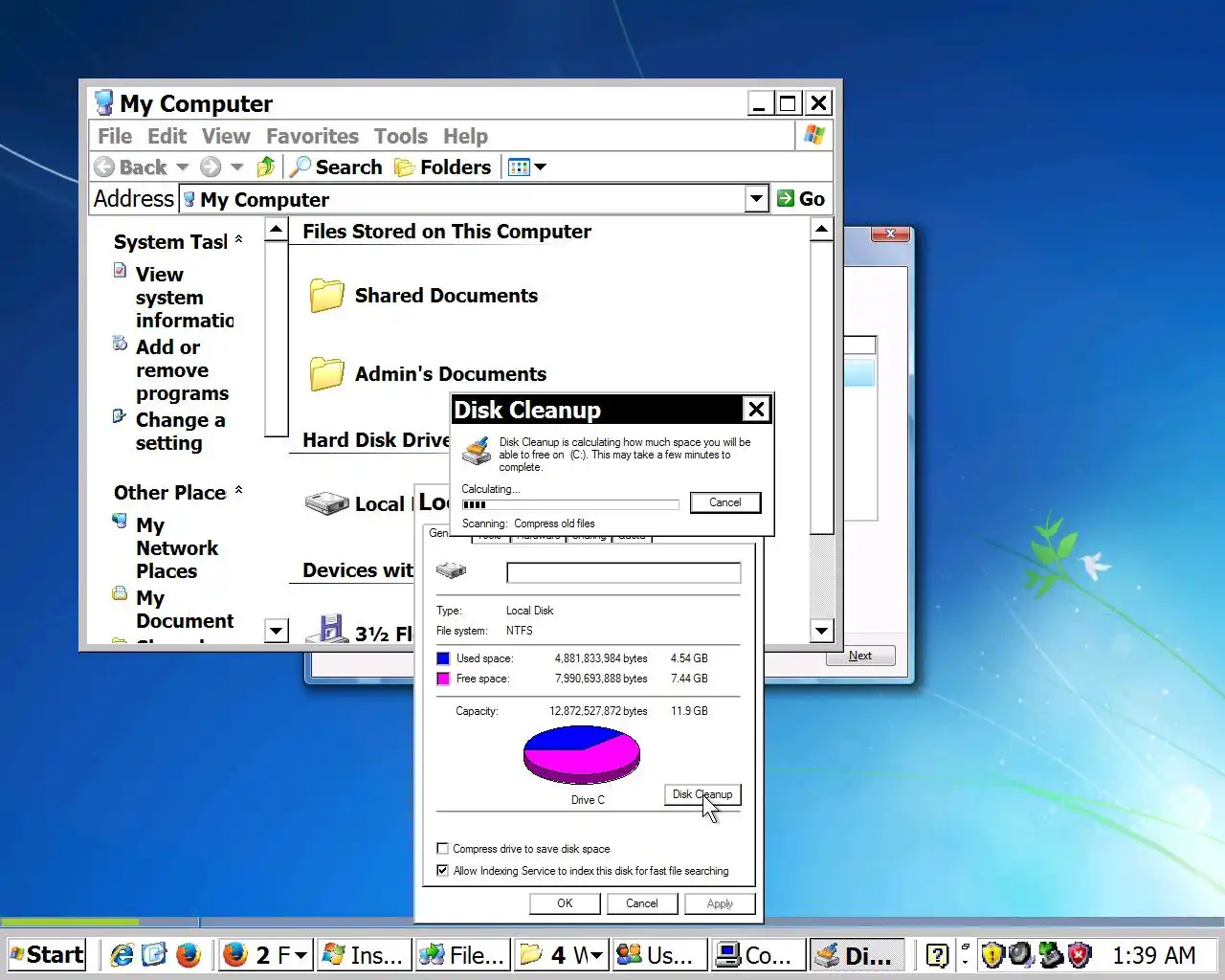Viewport: 1225px width, 980px height.
Task: Click the drive label input field
Action: (624, 572)
